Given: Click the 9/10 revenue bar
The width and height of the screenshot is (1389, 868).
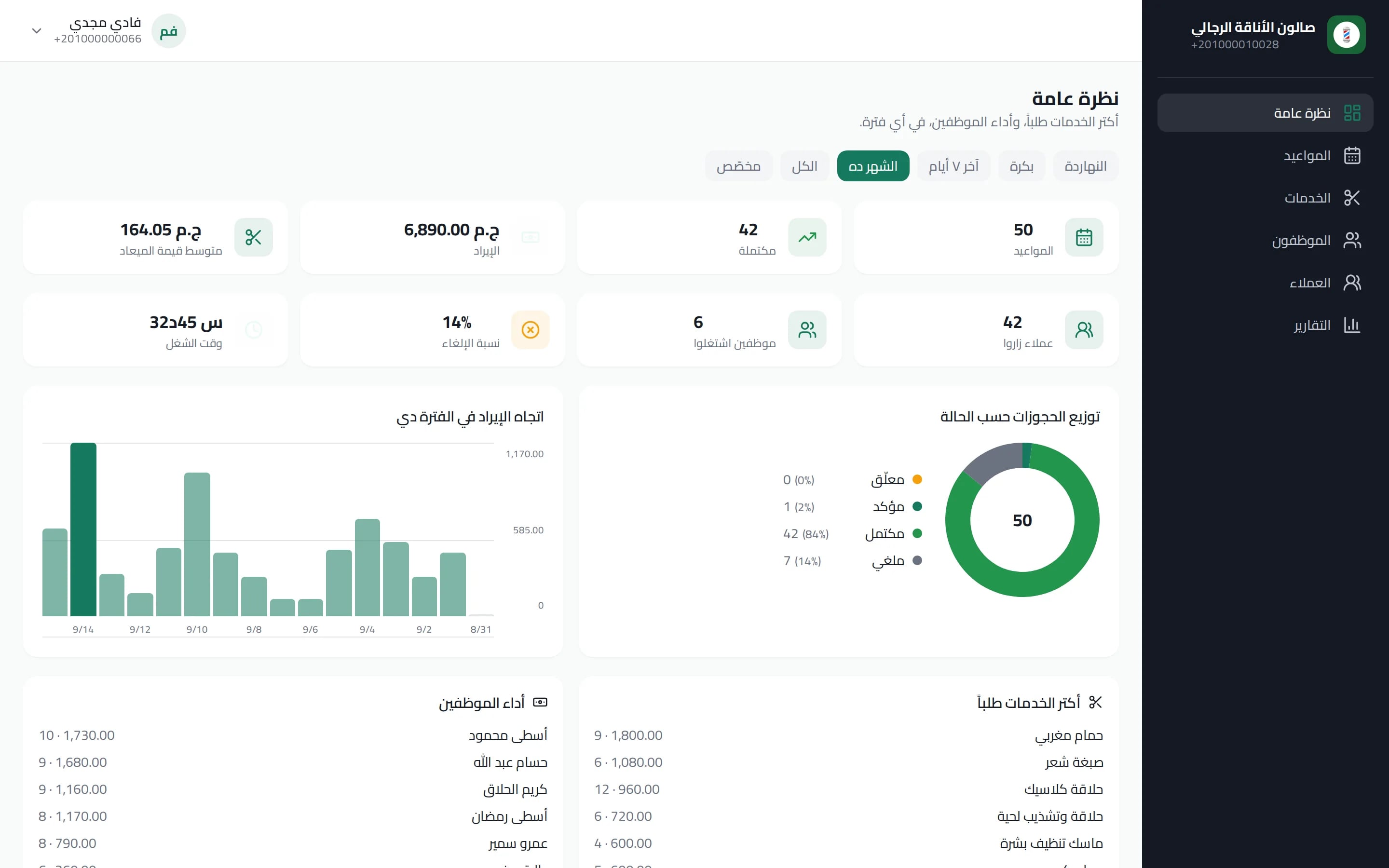Looking at the screenshot, I should 197,544.
